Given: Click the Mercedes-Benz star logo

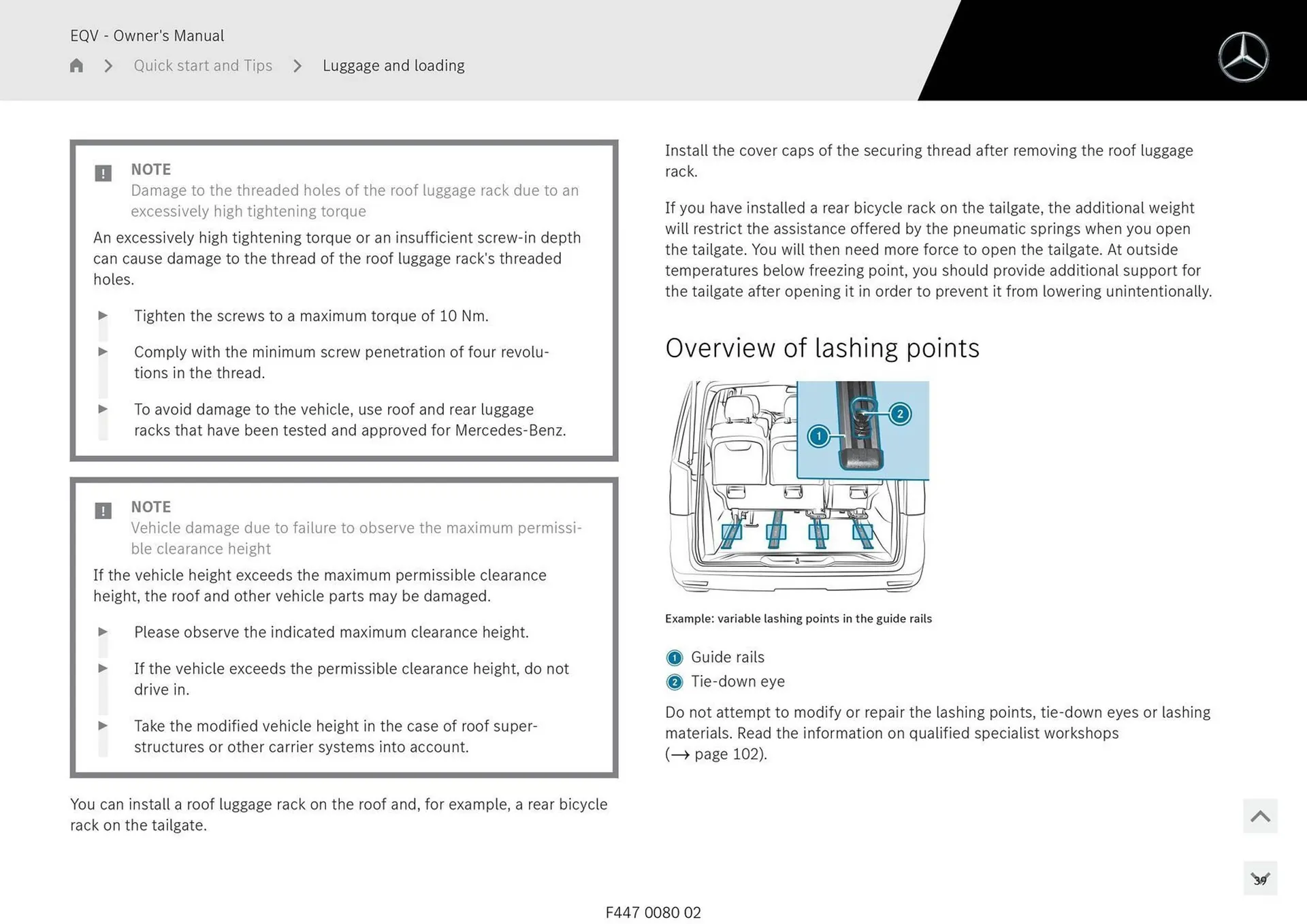Looking at the screenshot, I should click(x=1244, y=56).
